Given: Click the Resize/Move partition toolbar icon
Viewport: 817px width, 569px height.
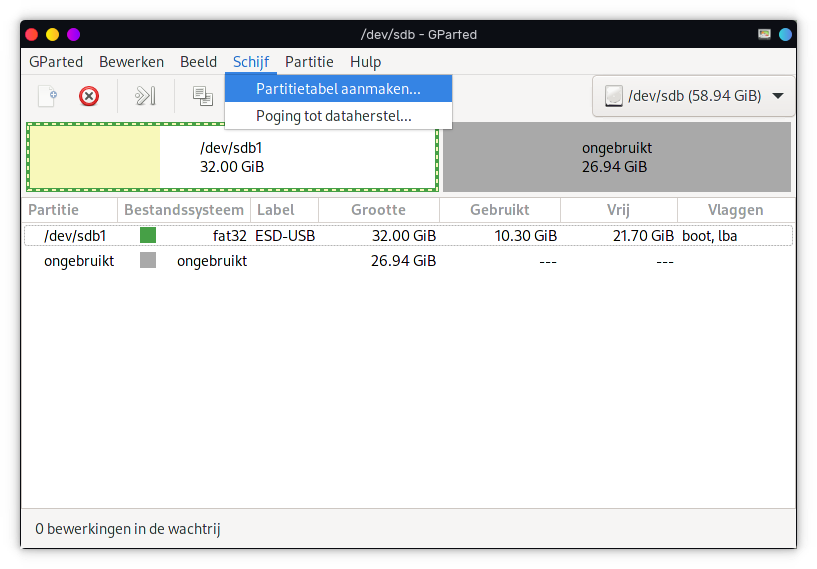Looking at the screenshot, I should pyautogui.click(x=146, y=96).
